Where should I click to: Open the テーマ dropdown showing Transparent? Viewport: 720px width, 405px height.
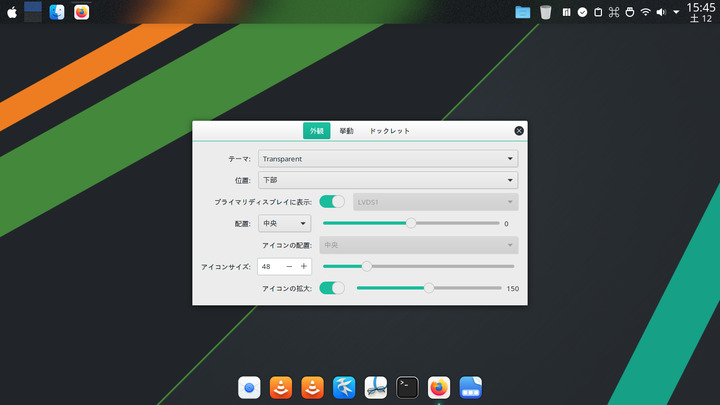click(x=388, y=159)
